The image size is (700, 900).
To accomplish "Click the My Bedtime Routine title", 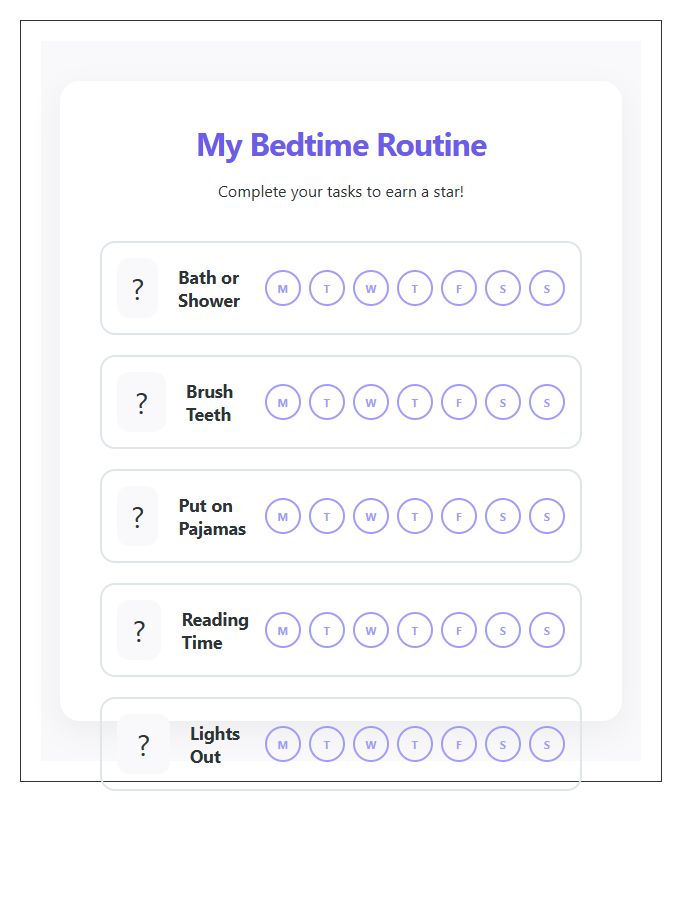I will point(342,145).
